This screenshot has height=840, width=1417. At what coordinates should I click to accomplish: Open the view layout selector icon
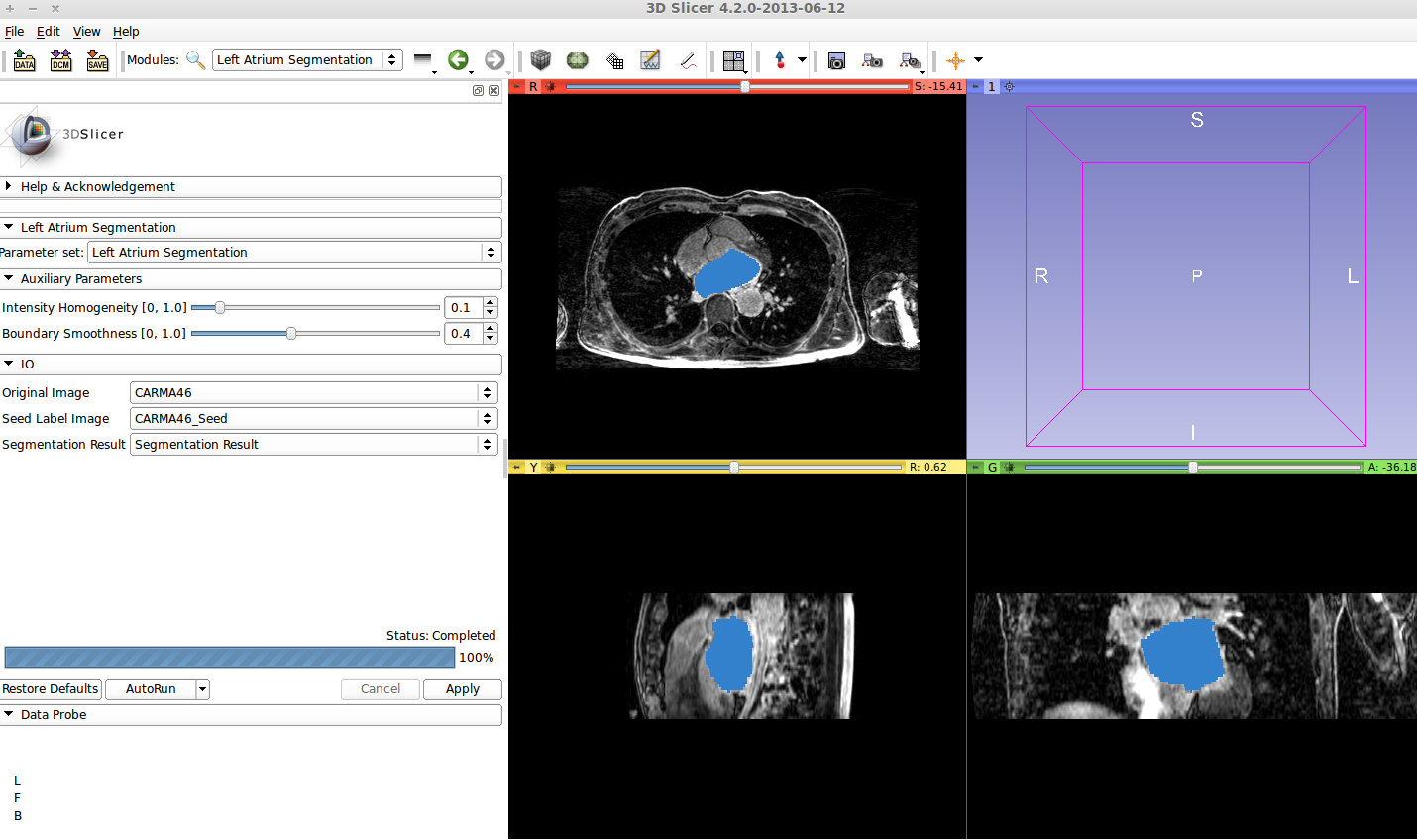tap(733, 60)
